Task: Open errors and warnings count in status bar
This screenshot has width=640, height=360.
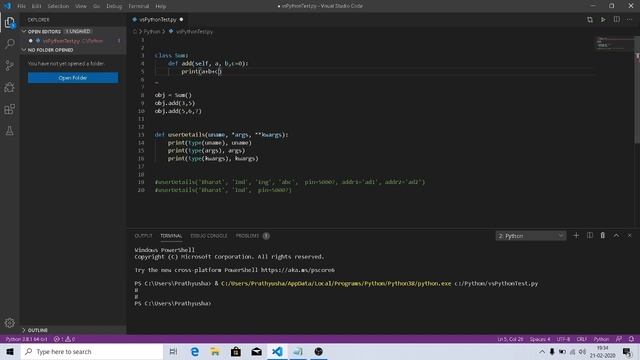Action: (x=64, y=339)
